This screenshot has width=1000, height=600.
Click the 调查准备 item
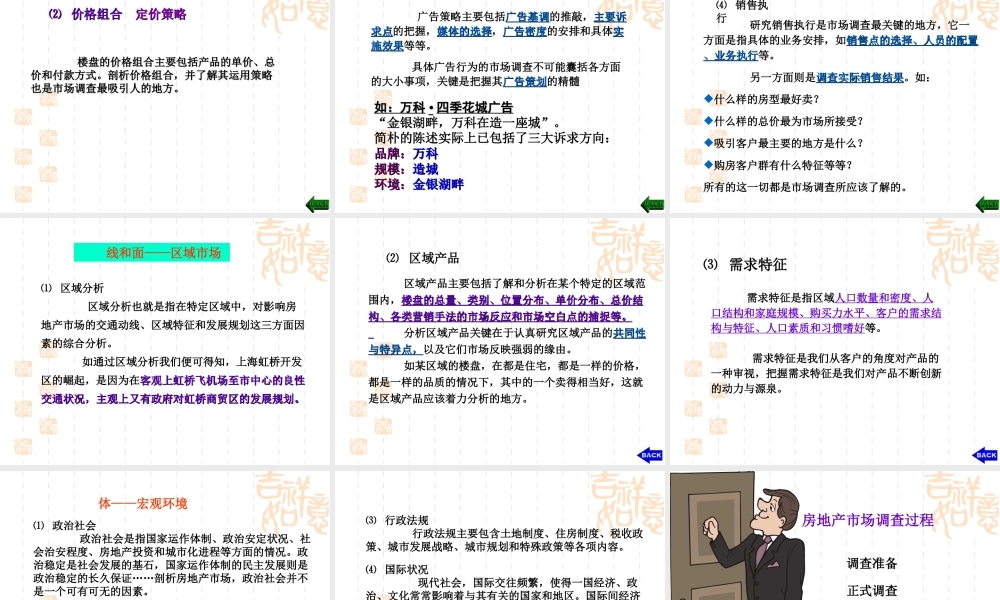tap(872, 564)
